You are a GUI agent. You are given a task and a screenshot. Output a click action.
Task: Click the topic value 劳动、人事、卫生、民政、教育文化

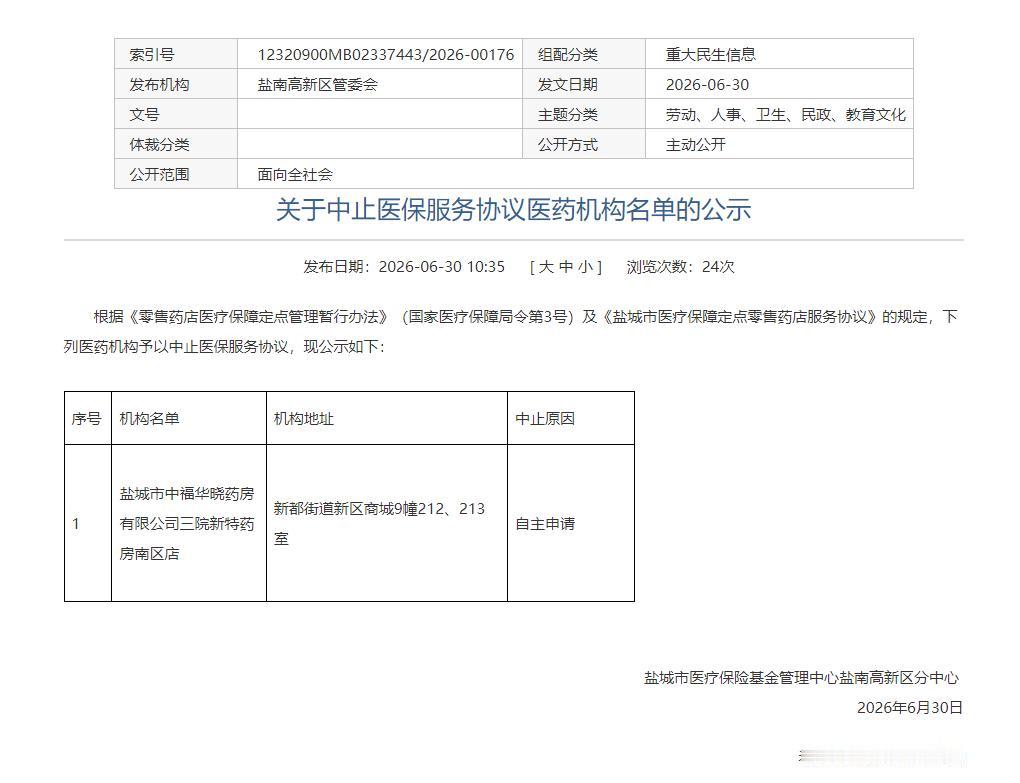pyautogui.click(x=785, y=114)
